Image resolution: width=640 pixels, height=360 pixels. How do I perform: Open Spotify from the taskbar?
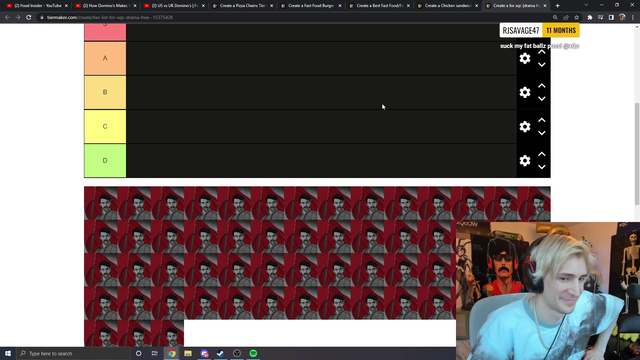(x=253, y=353)
